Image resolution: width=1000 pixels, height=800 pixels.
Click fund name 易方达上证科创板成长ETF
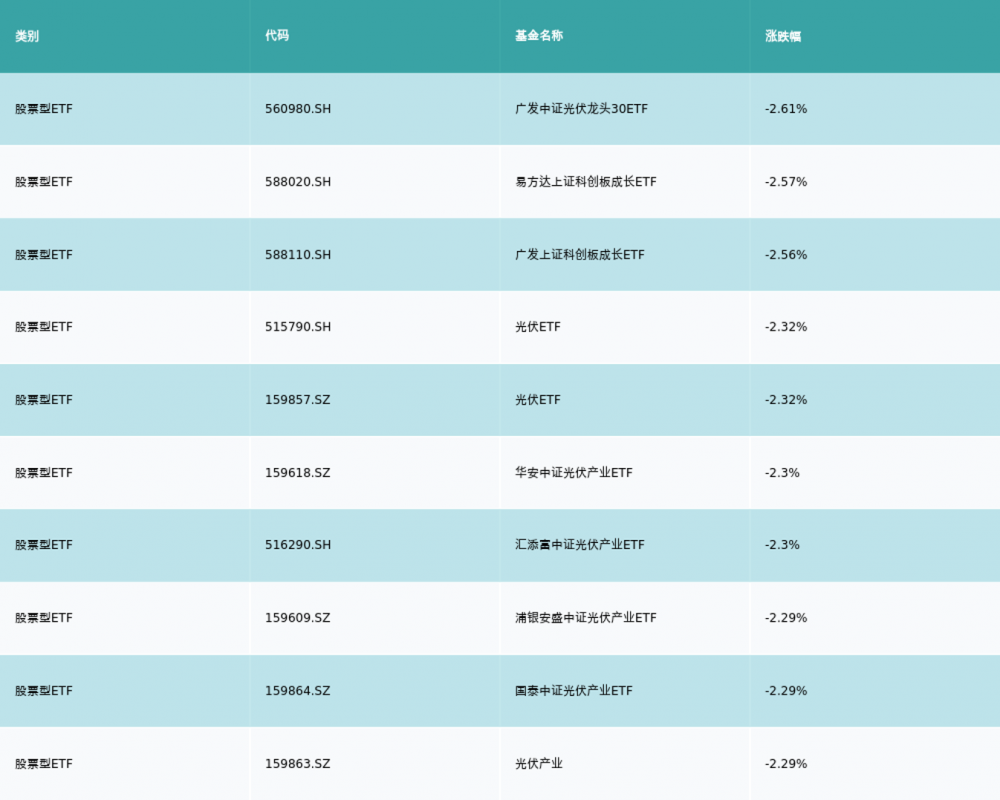tap(586, 182)
